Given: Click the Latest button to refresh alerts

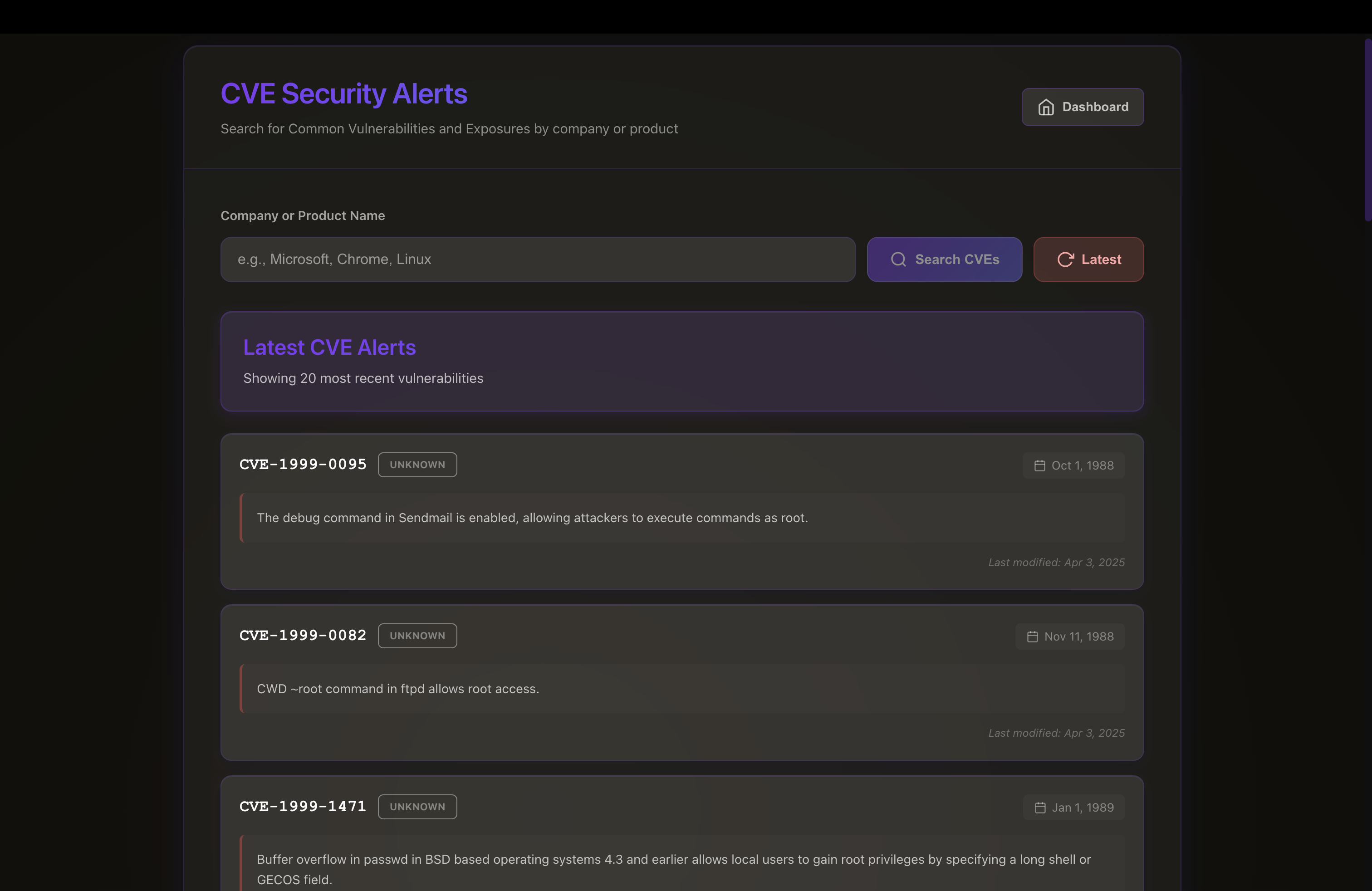Looking at the screenshot, I should pyautogui.click(x=1088, y=259).
